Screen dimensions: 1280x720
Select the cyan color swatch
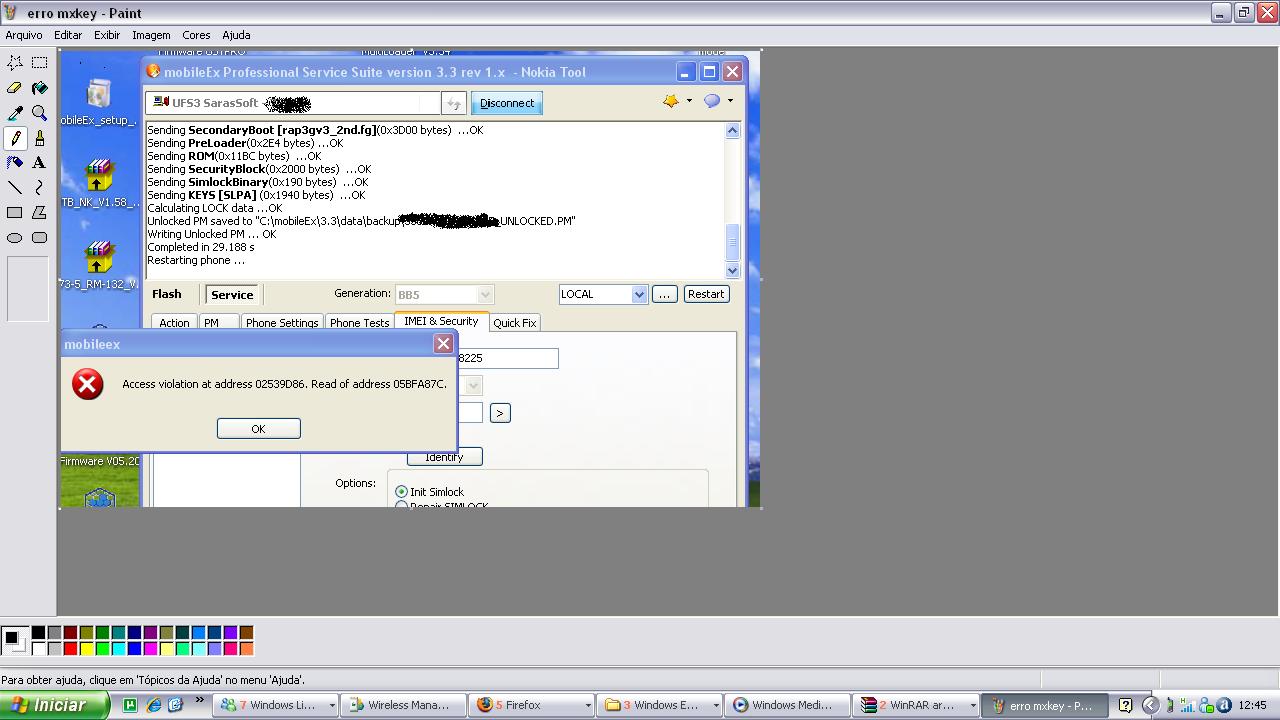118,648
